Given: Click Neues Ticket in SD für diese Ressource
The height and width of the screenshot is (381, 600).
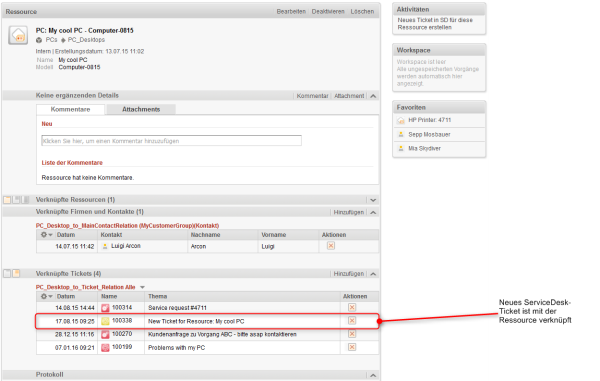Looking at the screenshot, I should click(x=435, y=24).
